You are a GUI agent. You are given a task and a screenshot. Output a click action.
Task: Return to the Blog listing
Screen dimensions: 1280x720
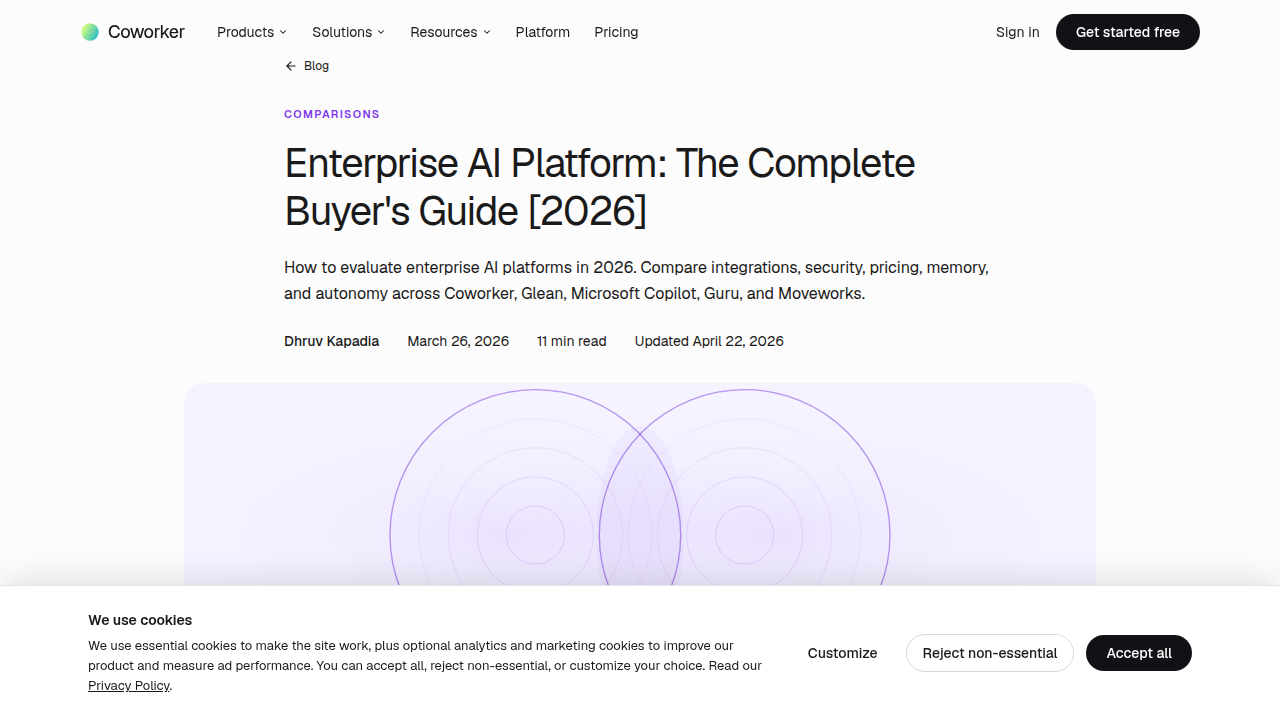coord(307,66)
